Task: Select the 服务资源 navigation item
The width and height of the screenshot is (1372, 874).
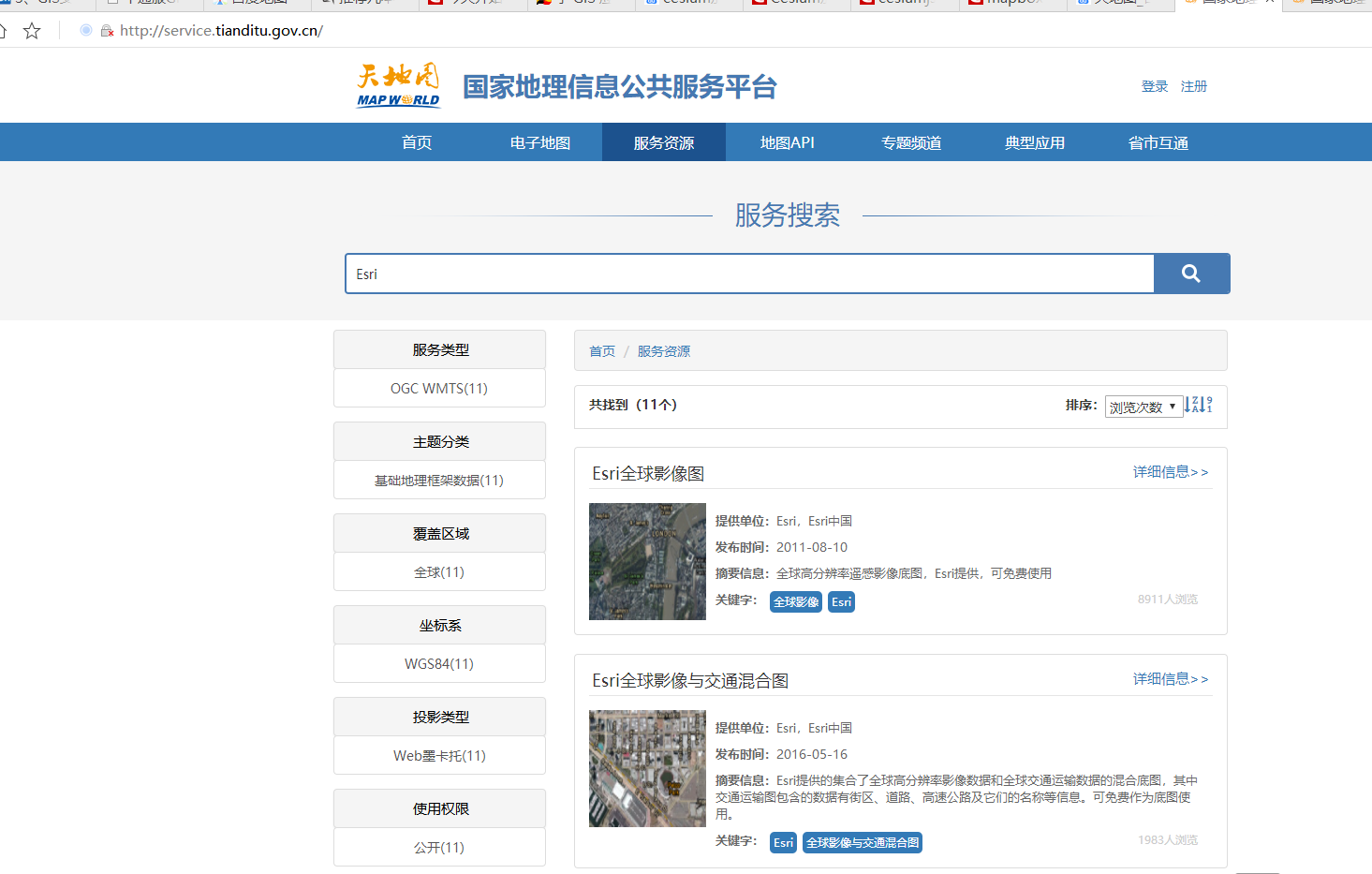Action: [664, 142]
